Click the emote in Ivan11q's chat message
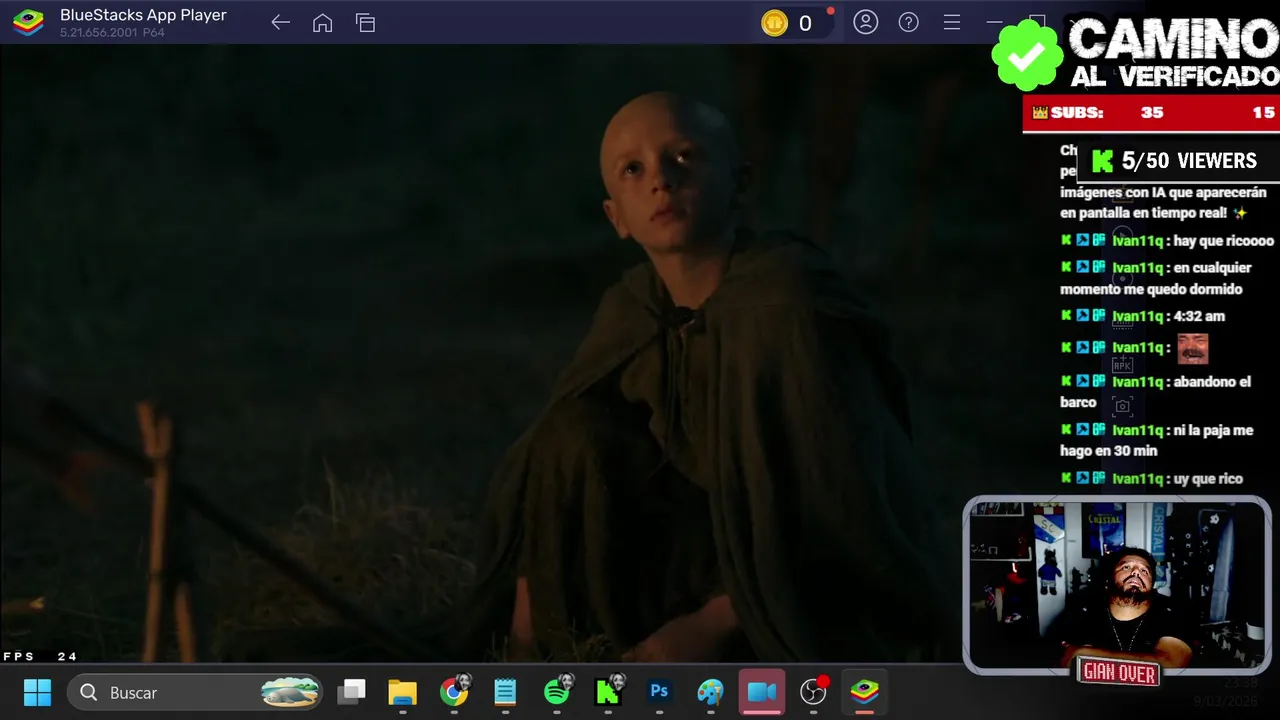This screenshot has width=1280, height=720. [1192, 348]
